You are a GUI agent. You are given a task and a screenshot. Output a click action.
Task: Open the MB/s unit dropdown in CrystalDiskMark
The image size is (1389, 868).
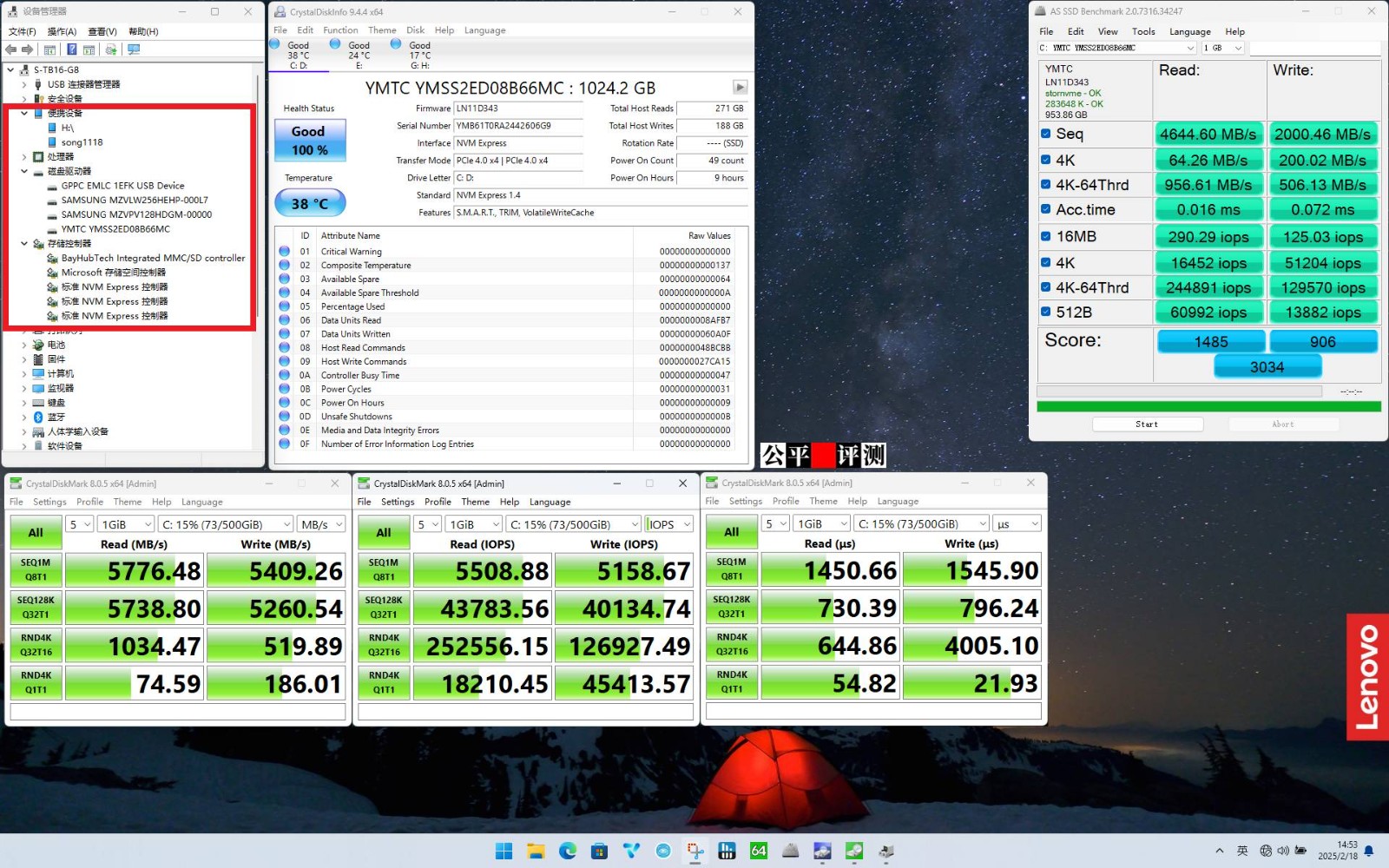tap(321, 524)
